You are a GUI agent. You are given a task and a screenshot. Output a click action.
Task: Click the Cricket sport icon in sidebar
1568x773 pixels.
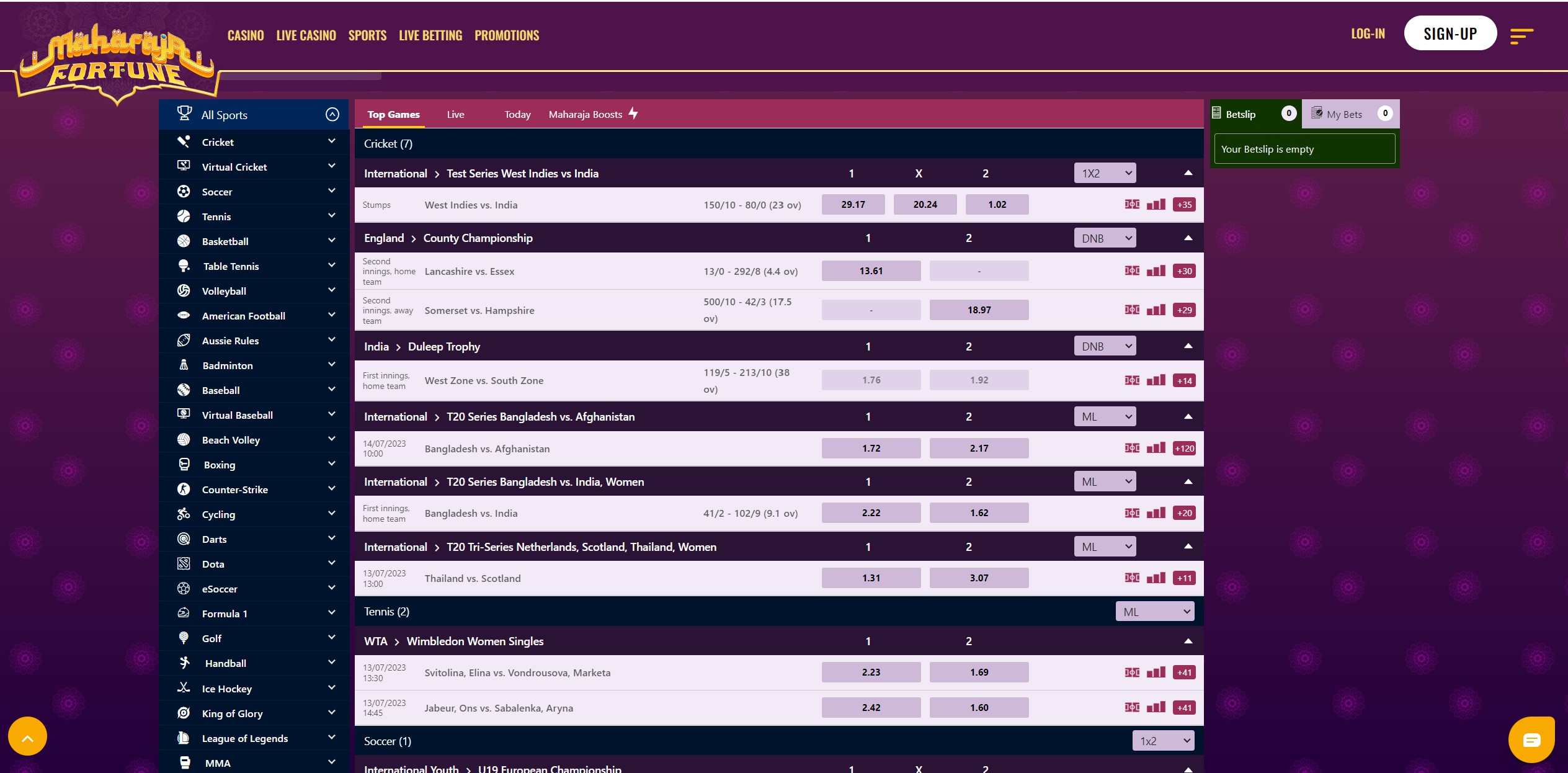[184, 141]
